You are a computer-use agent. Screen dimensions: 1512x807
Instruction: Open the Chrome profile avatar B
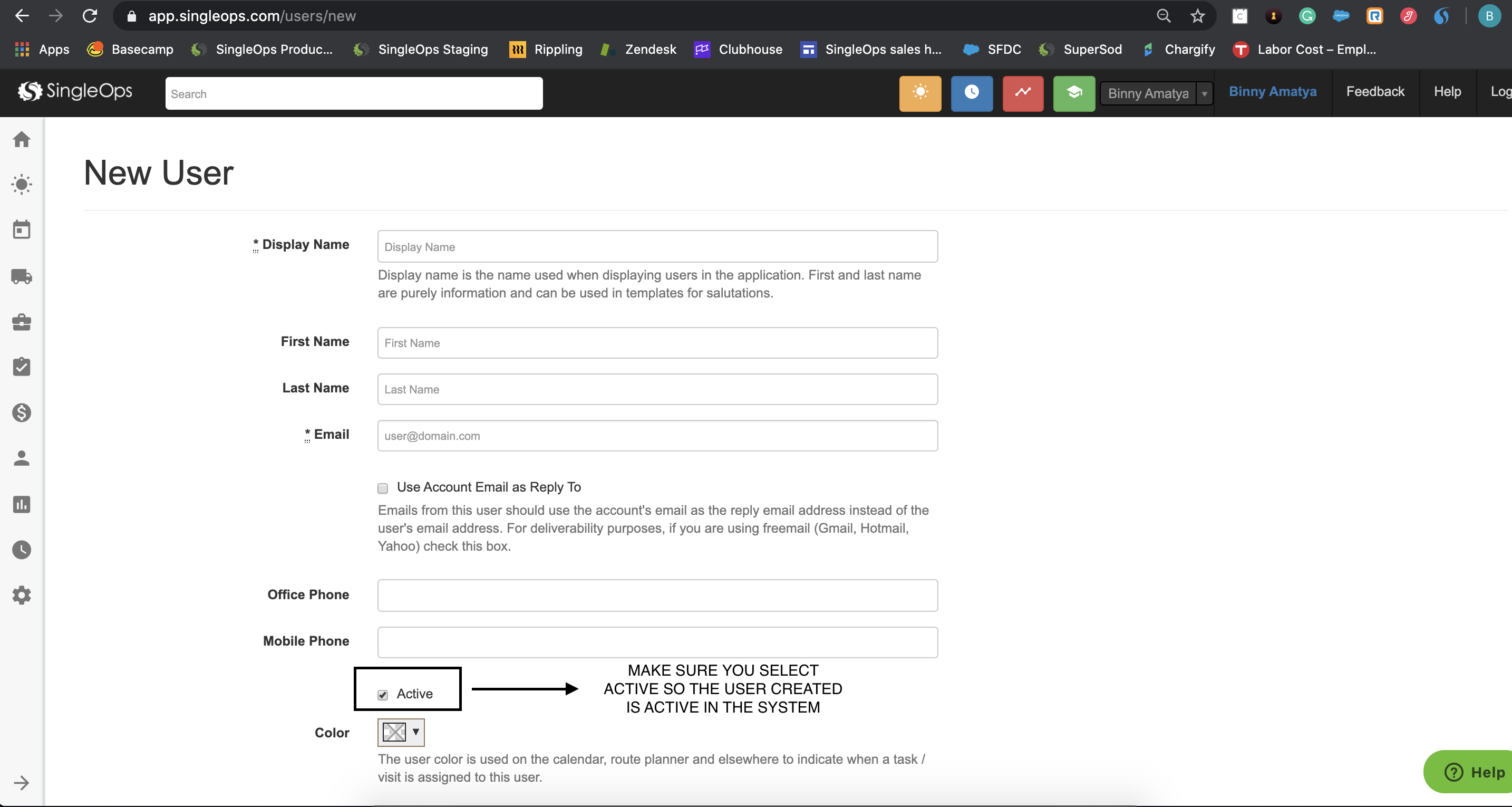click(x=1489, y=16)
